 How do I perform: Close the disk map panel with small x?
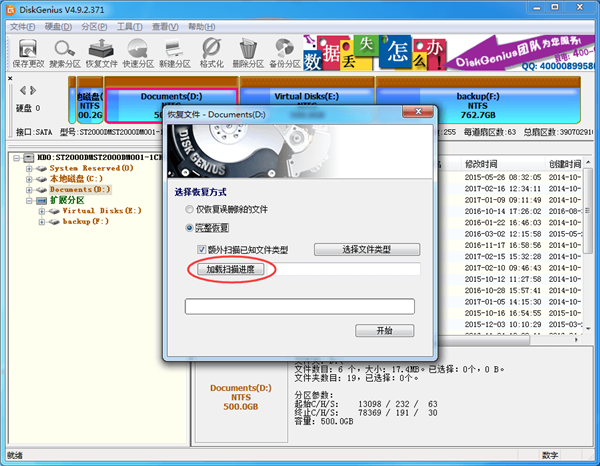[x=10, y=78]
